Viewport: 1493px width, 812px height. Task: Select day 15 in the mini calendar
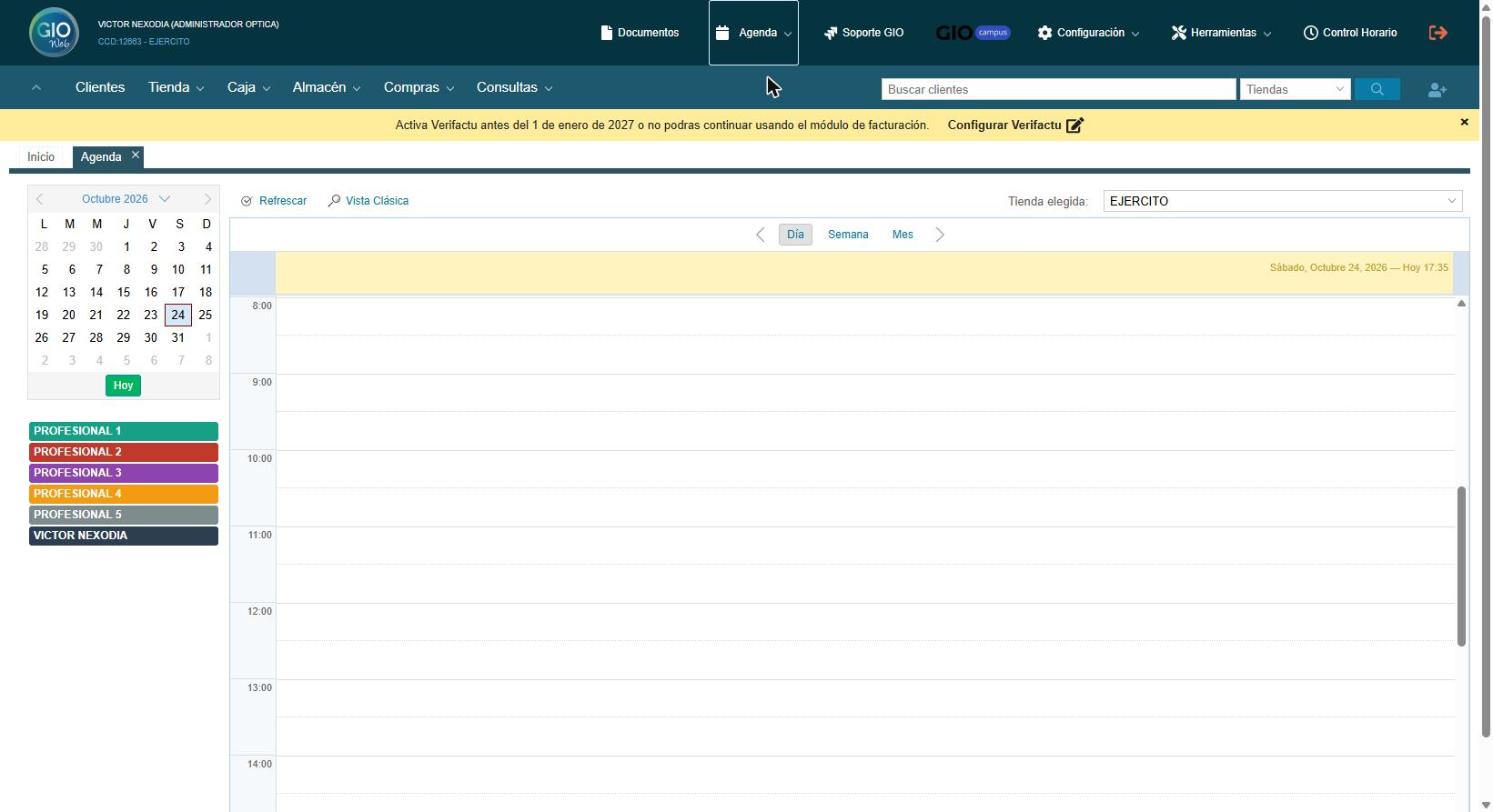[123, 292]
